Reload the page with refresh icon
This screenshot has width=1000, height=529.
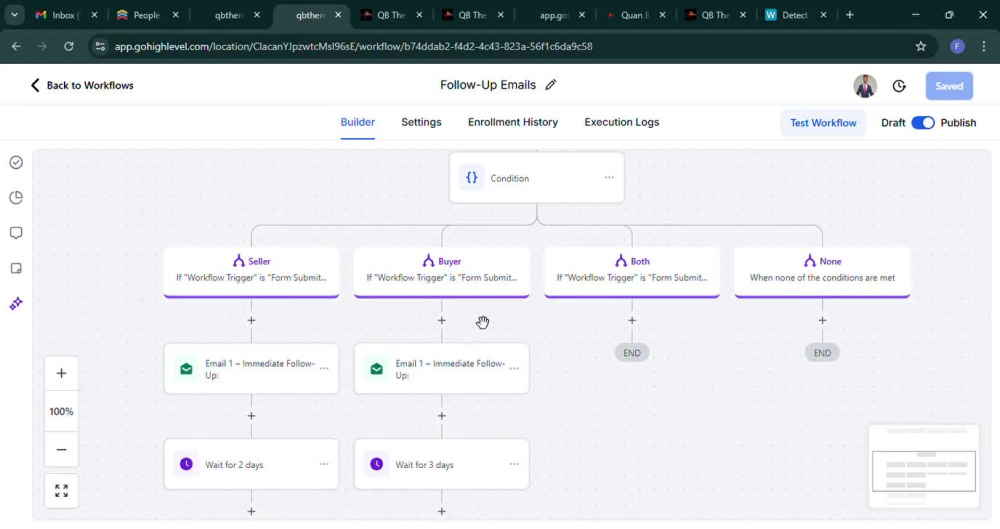68,46
